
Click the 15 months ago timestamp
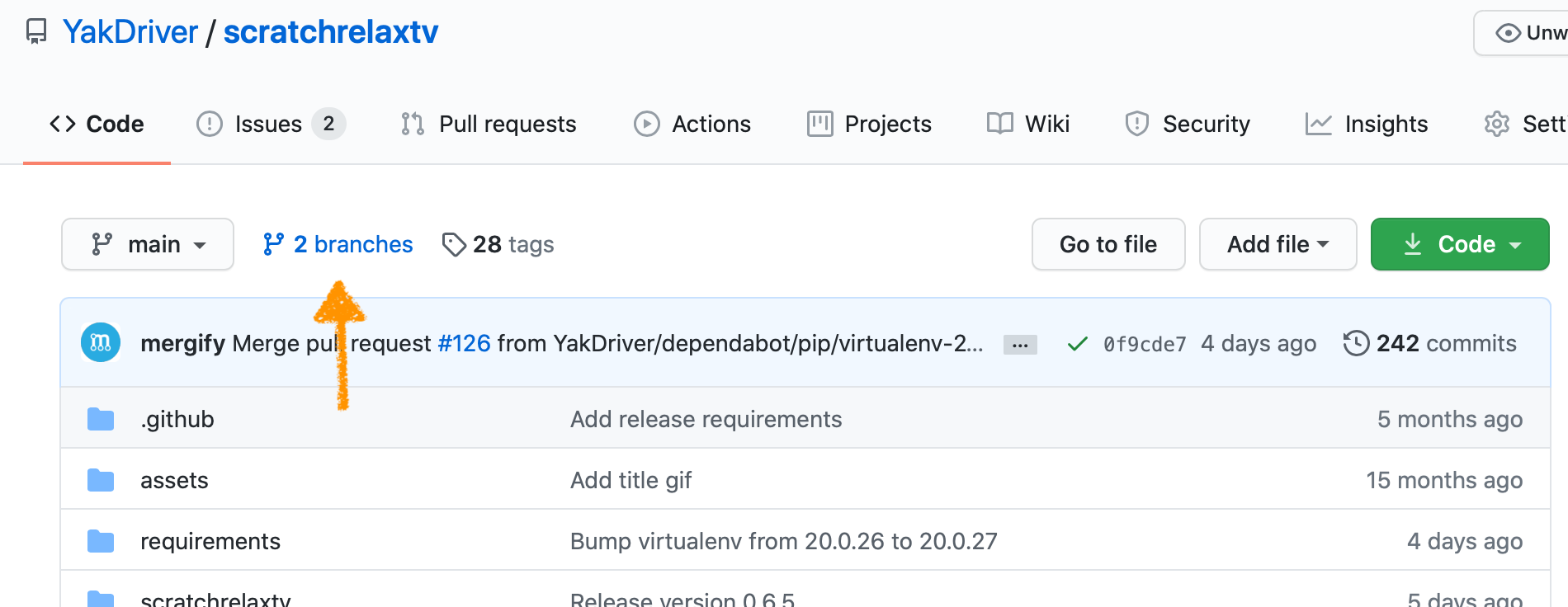coord(1444,480)
